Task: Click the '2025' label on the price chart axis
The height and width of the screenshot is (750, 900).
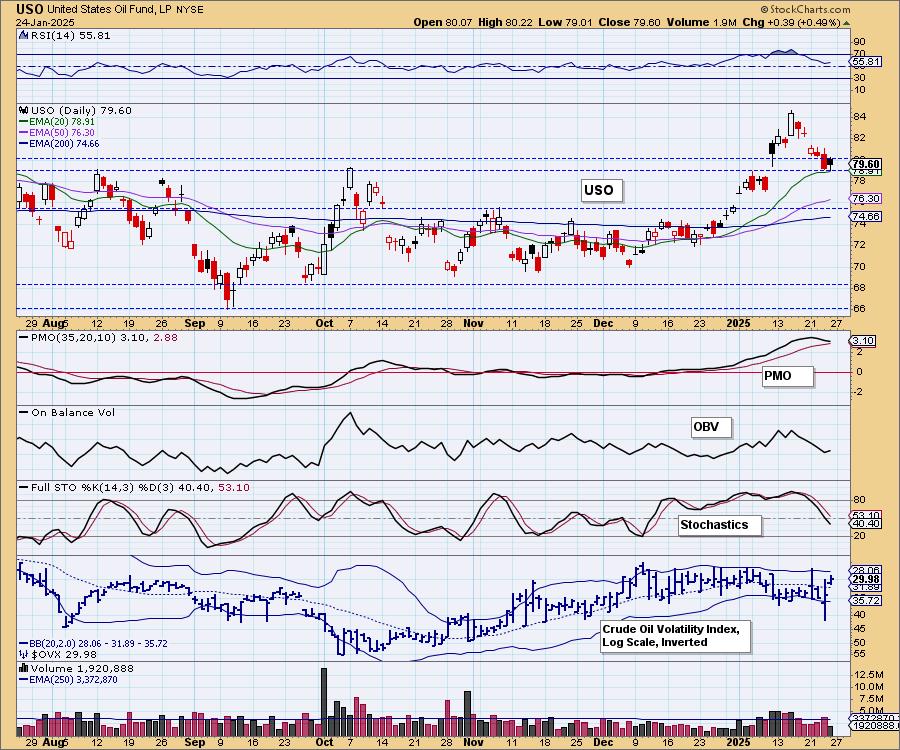Action: [x=738, y=323]
